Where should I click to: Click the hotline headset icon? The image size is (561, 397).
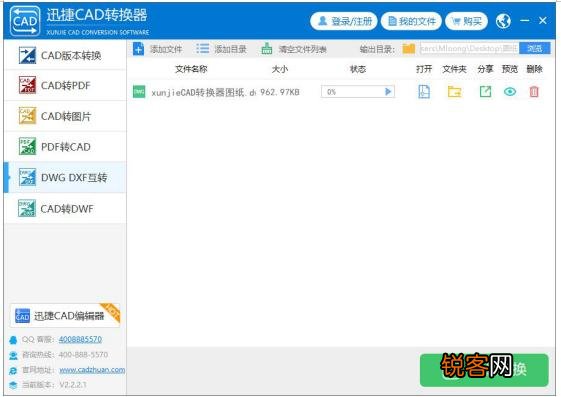click(x=13, y=355)
